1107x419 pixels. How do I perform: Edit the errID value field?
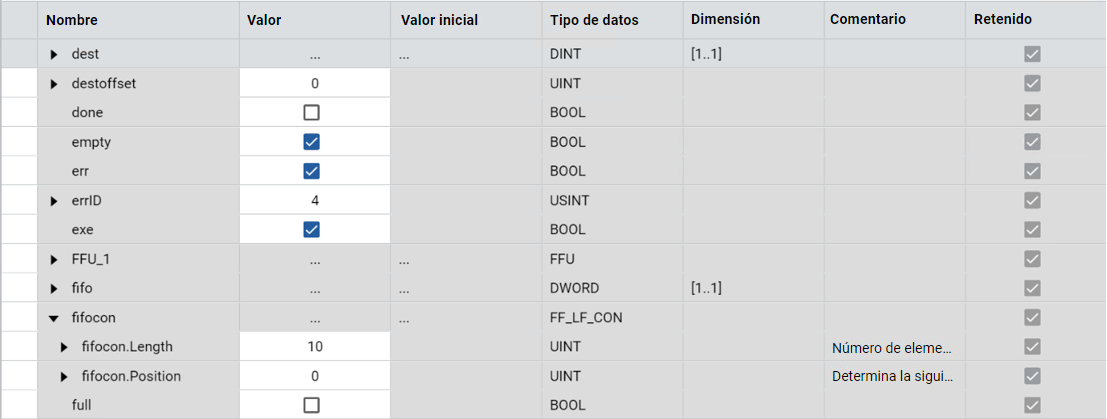click(315, 201)
